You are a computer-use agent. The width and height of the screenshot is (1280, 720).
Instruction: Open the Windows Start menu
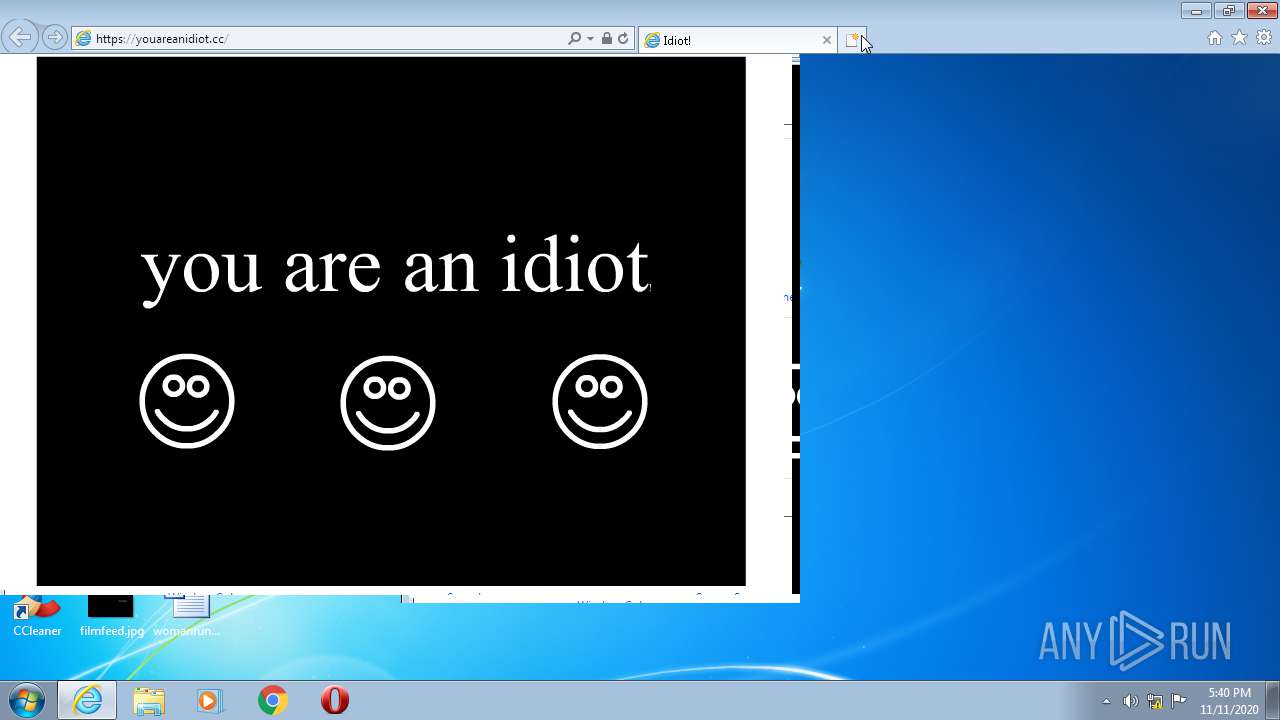pyautogui.click(x=27, y=700)
